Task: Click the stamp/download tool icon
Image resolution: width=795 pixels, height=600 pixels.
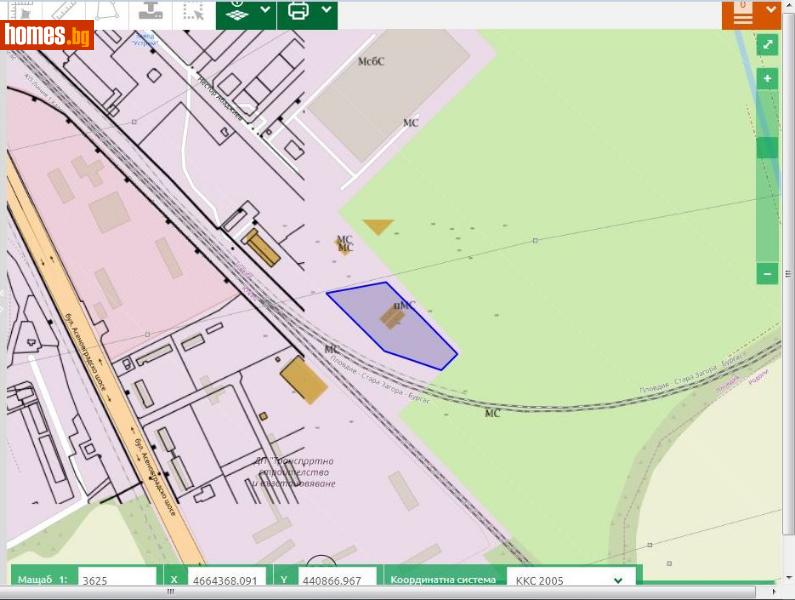Action: 150,12
